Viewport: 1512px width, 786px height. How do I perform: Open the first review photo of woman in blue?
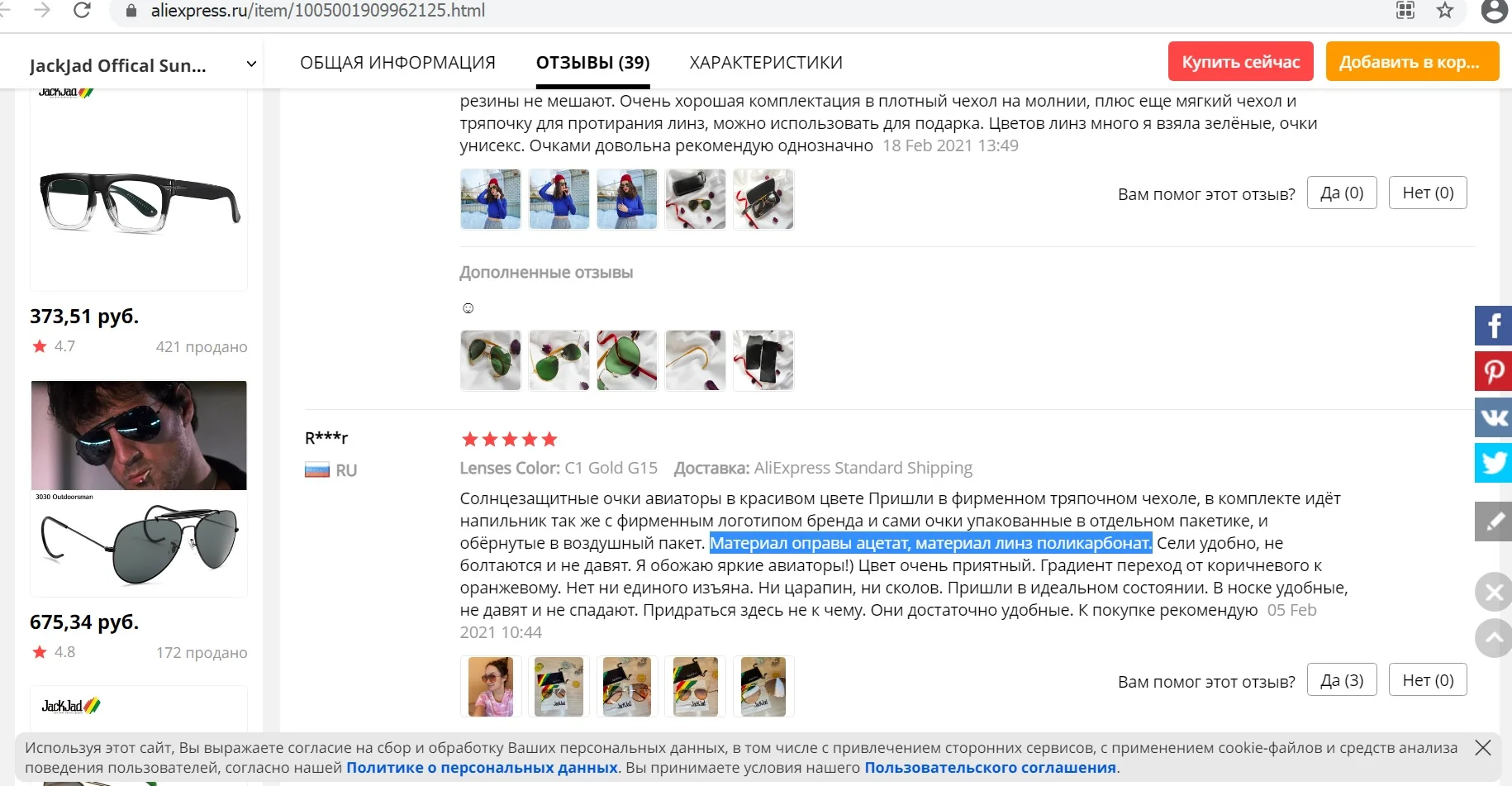pos(491,199)
